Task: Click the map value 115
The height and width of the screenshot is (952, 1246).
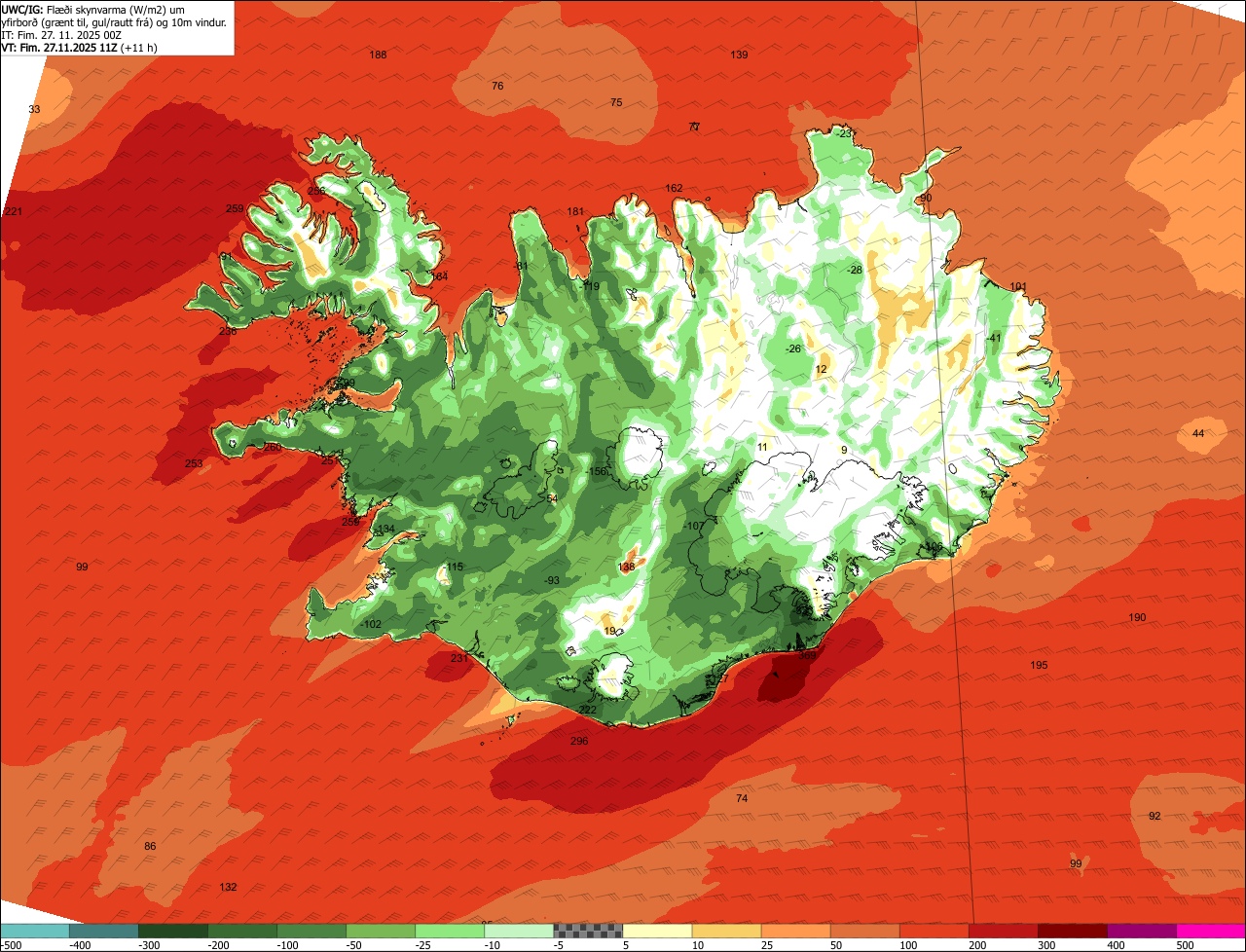Action: point(455,567)
